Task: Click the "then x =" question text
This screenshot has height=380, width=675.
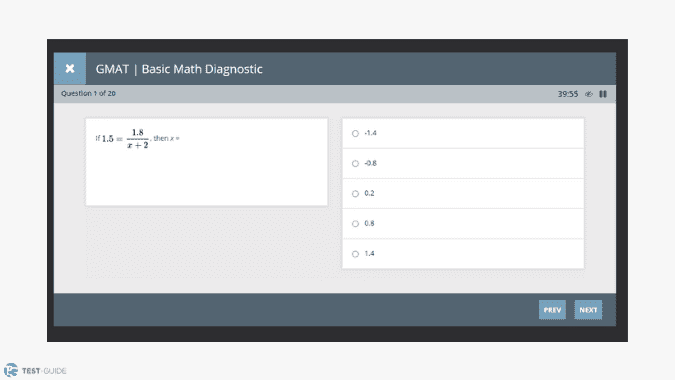Action: pos(166,138)
